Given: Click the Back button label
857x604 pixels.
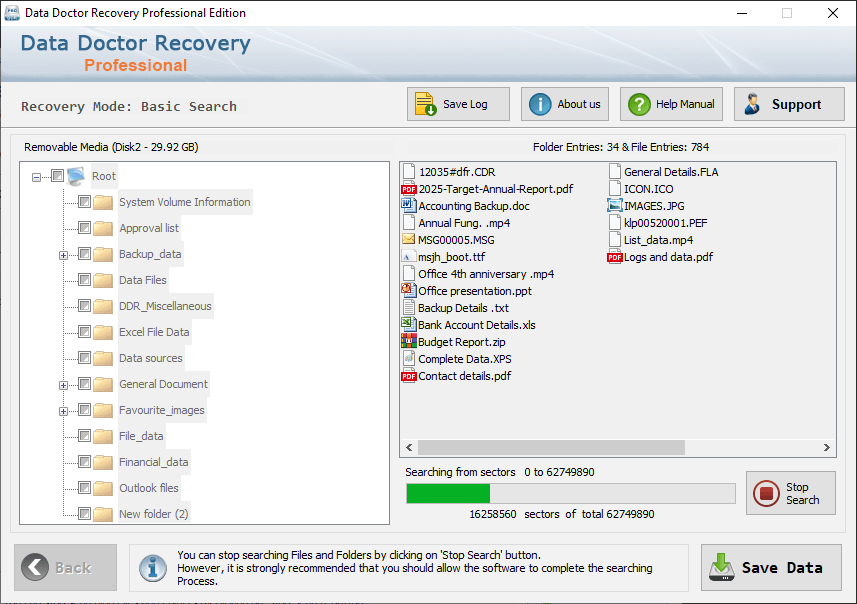Looking at the screenshot, I should pos(73,568).
